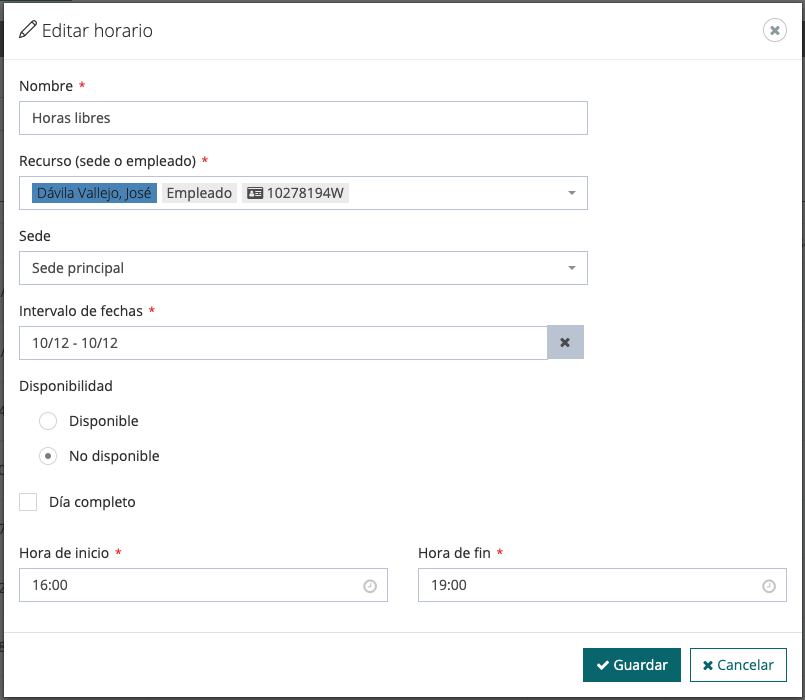Close the Editar horario dialog

click(x=774, y=30)
